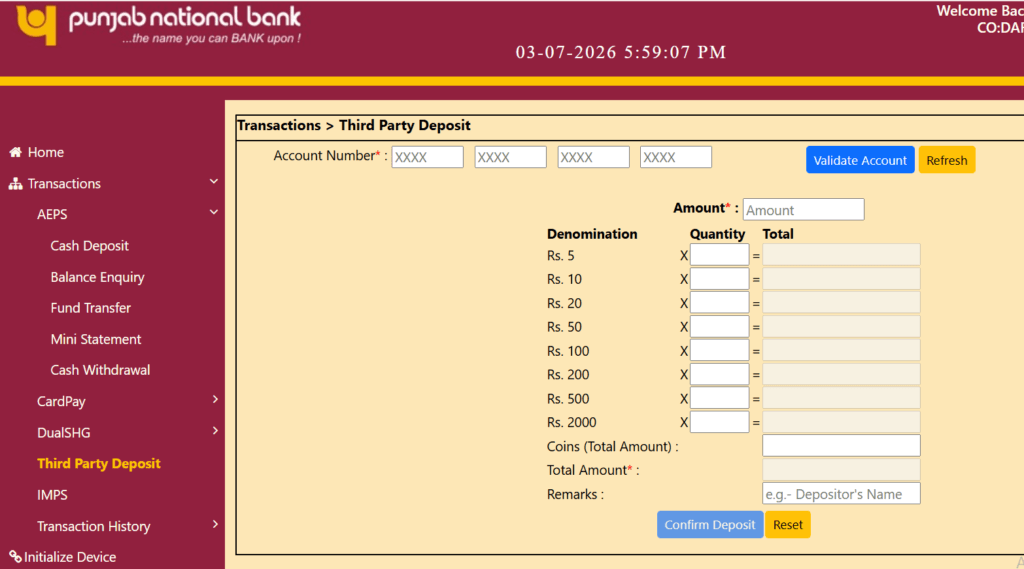
Task: Focus third Account Number XXXX field
Action: coord(593,157)
